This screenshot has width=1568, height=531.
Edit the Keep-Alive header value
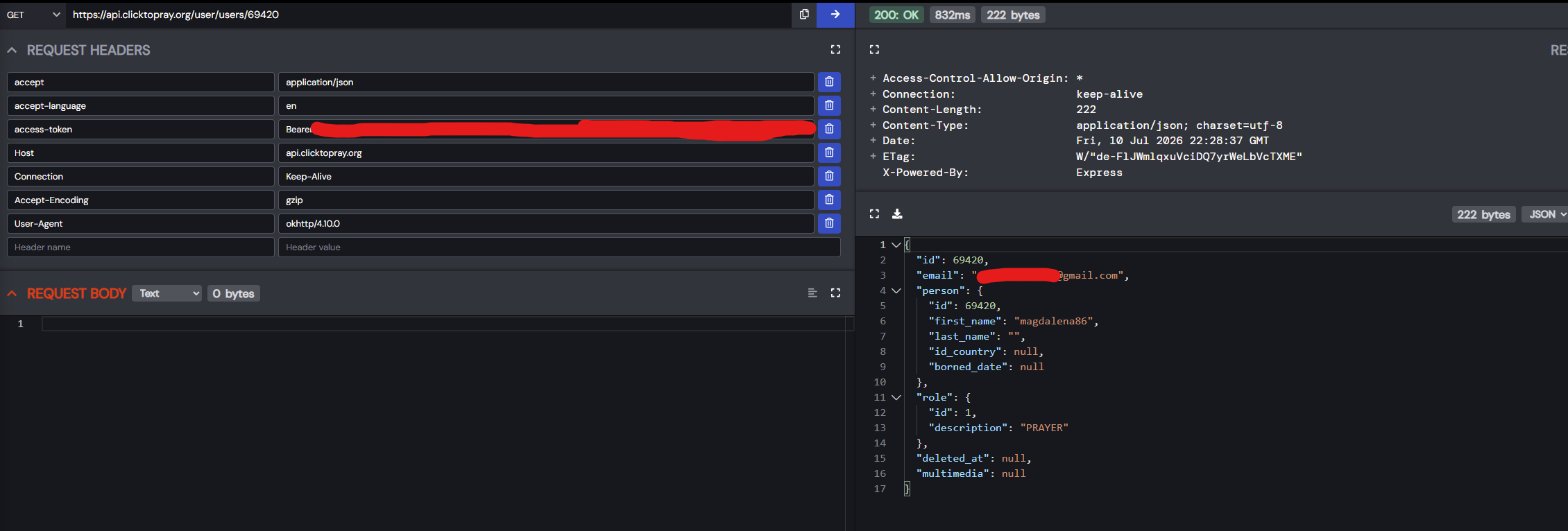[x=546, y=176]
